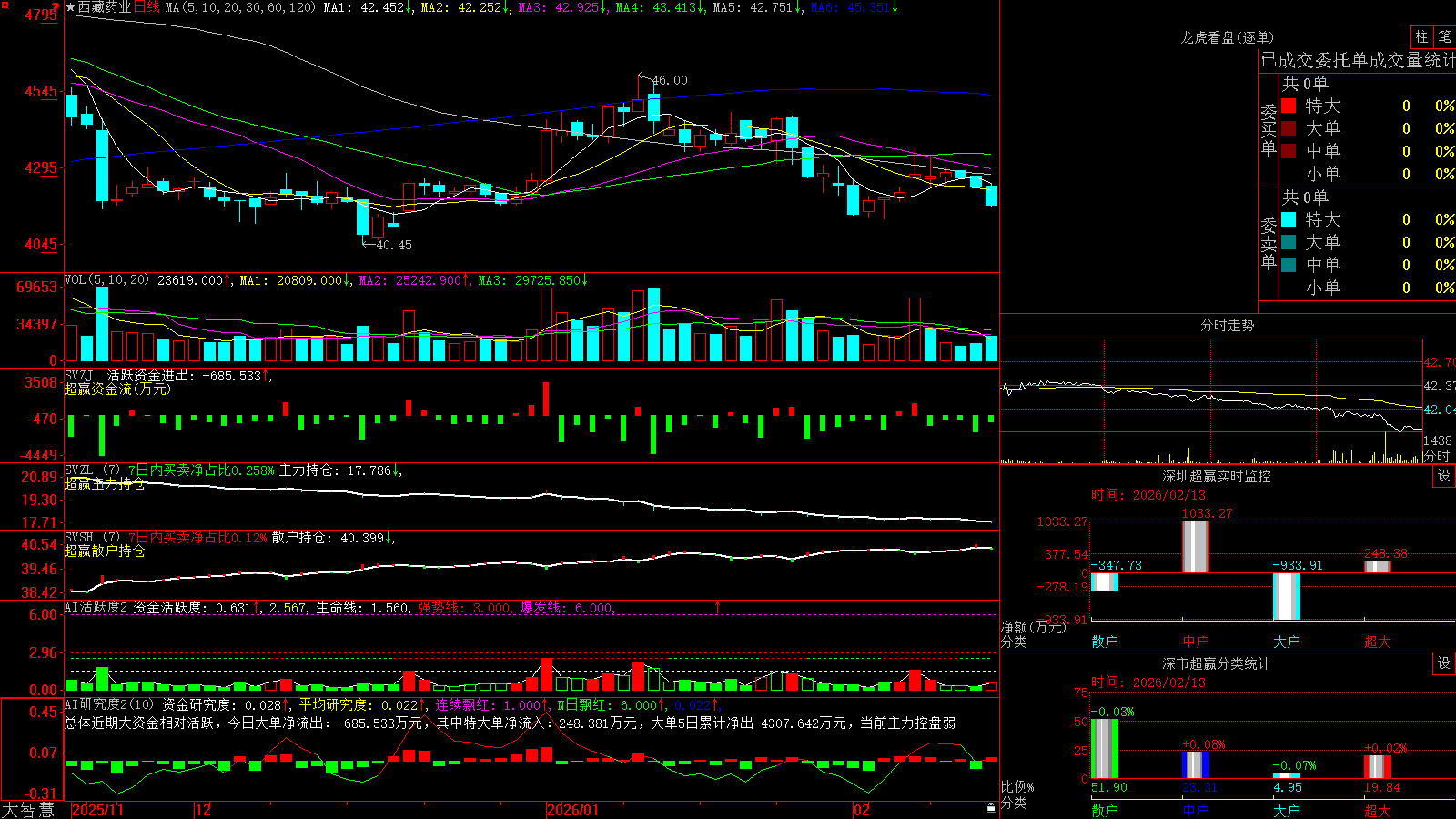The height and width of the screenshot is (819, 1456).
Task: Click the 龙虎看盘(逐单) panel title
Action: pos(1227,37)
